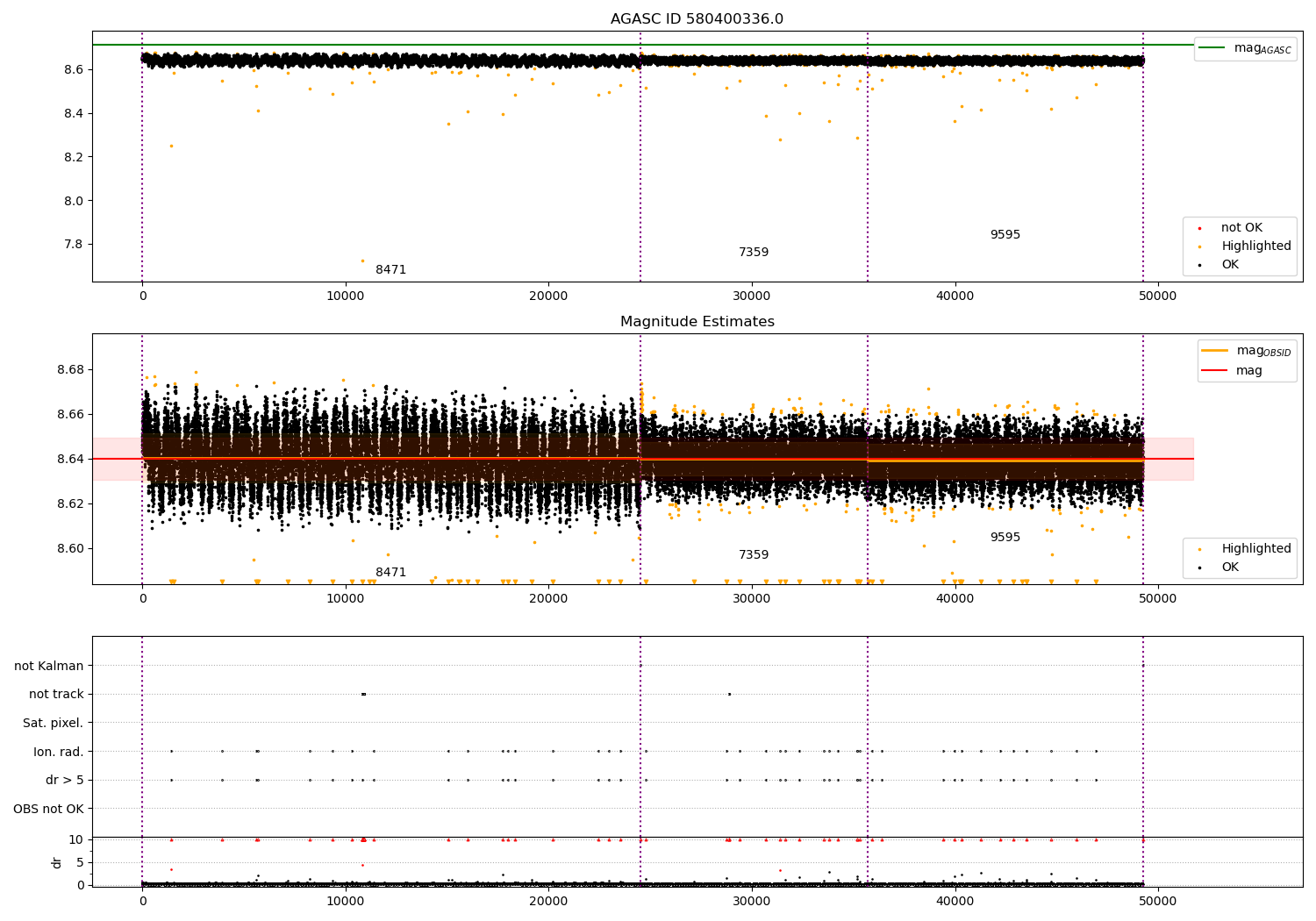Click the 0 x-tick under the bottom plot

[x=142, y=902]
